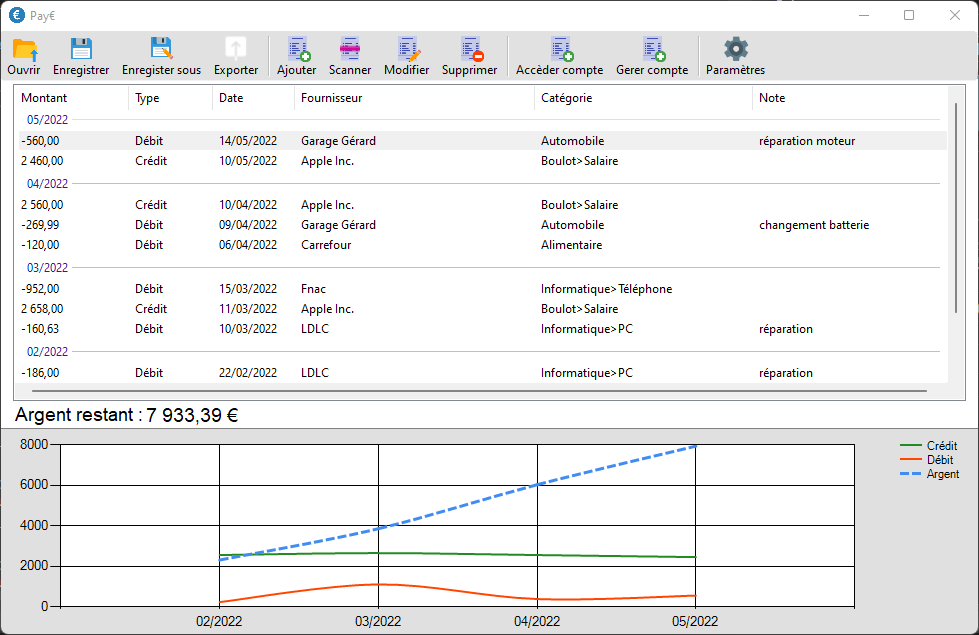Collapse the 05/2022 group header
The width and height of the screenshot is (979, 635).
coord(47,119)
